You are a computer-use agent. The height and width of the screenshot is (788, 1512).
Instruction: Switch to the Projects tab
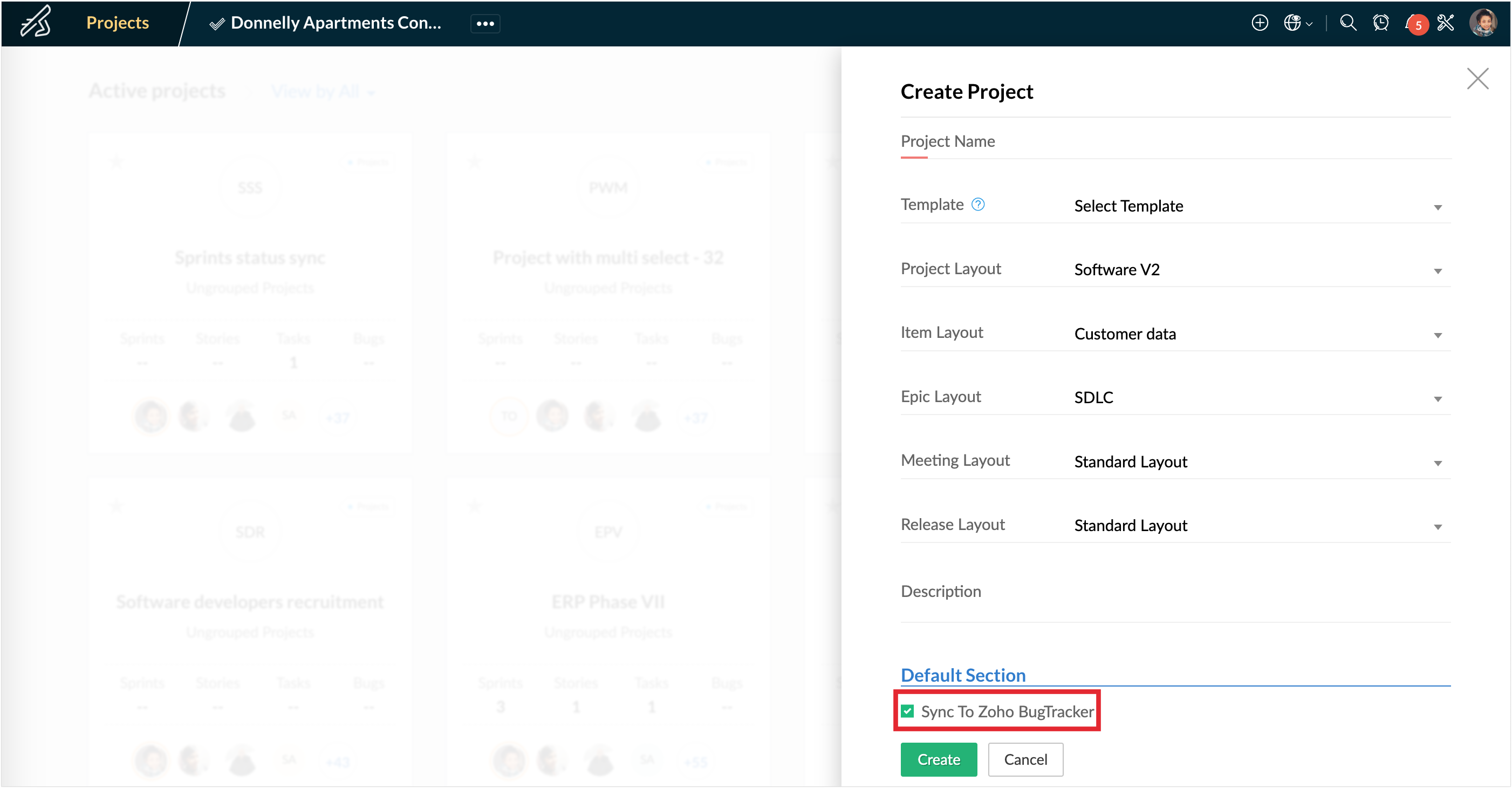pyautogui.click(x=118, y=23)
